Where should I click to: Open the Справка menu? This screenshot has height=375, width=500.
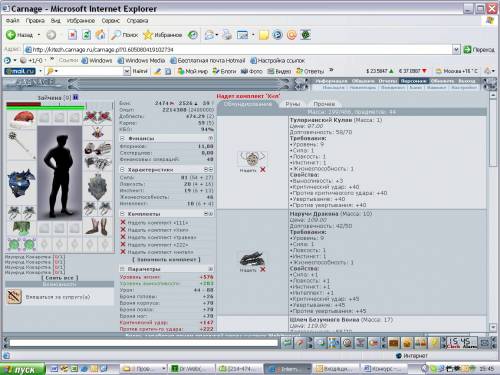tap(137, 21)
